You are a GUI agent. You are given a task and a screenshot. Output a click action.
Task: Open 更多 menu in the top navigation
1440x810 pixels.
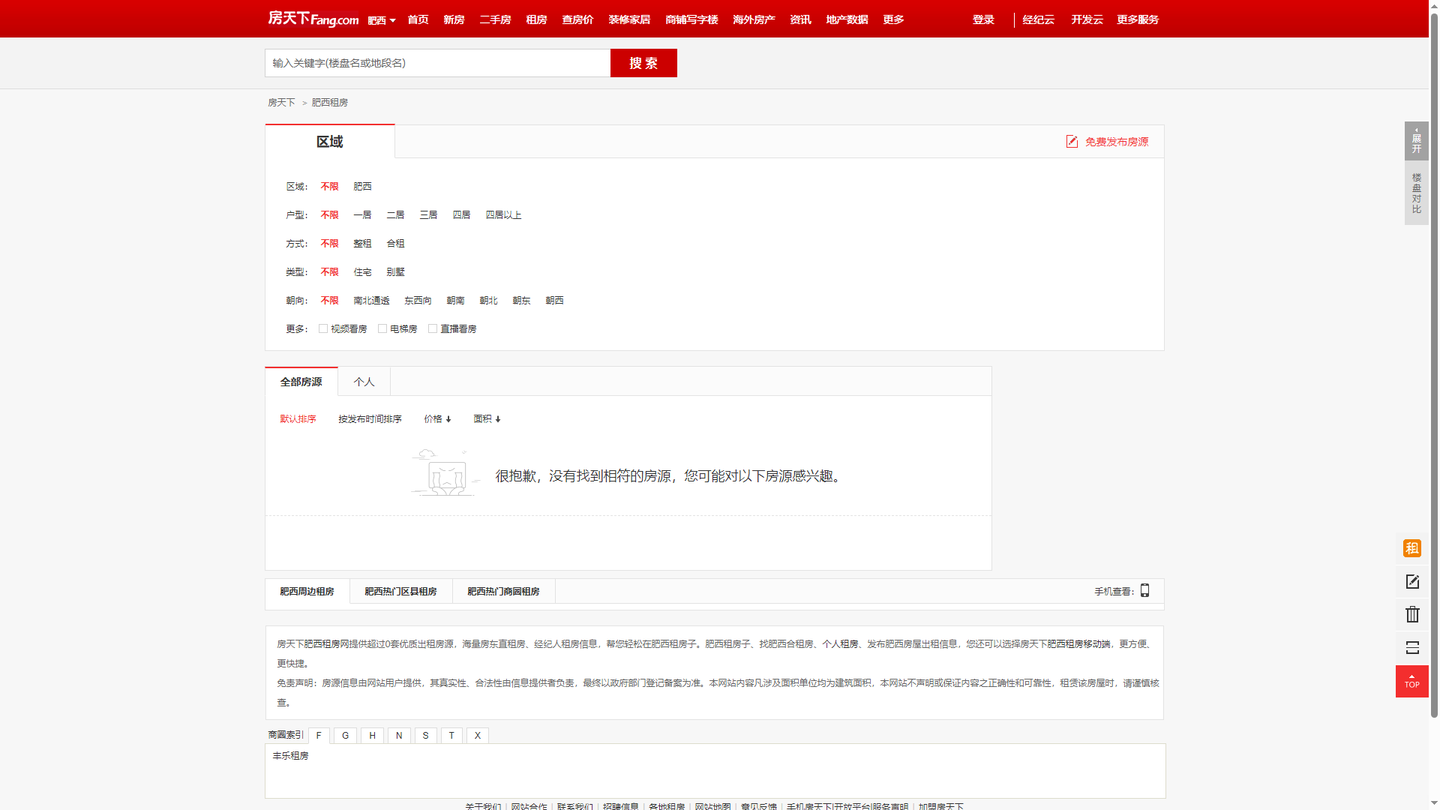tap(893, 20)
